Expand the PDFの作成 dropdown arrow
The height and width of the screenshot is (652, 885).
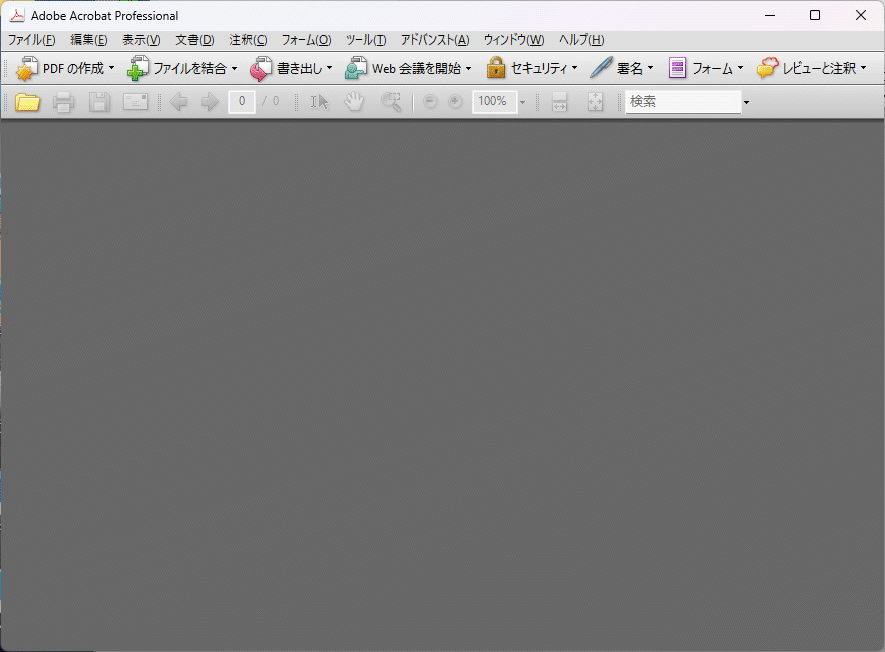click(x=111, y=68)
